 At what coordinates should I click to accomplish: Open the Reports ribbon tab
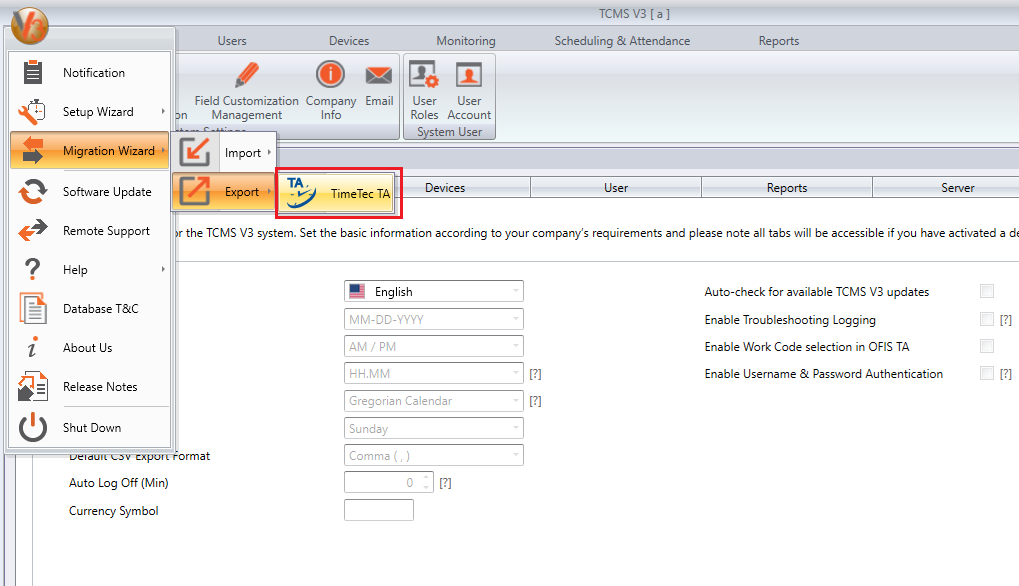[x=779, y=40]
